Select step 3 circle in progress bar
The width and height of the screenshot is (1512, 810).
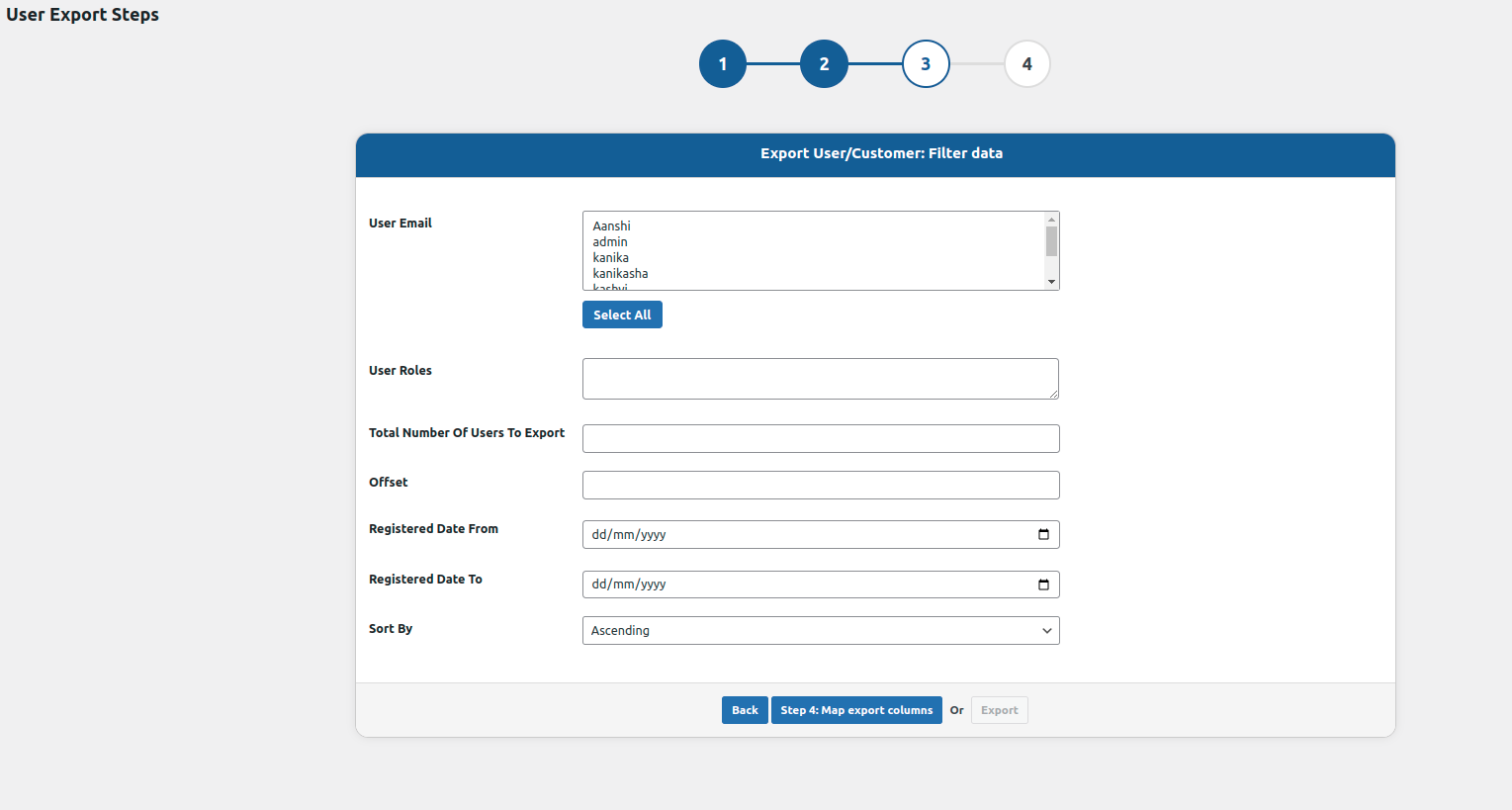tap(926, 64)
